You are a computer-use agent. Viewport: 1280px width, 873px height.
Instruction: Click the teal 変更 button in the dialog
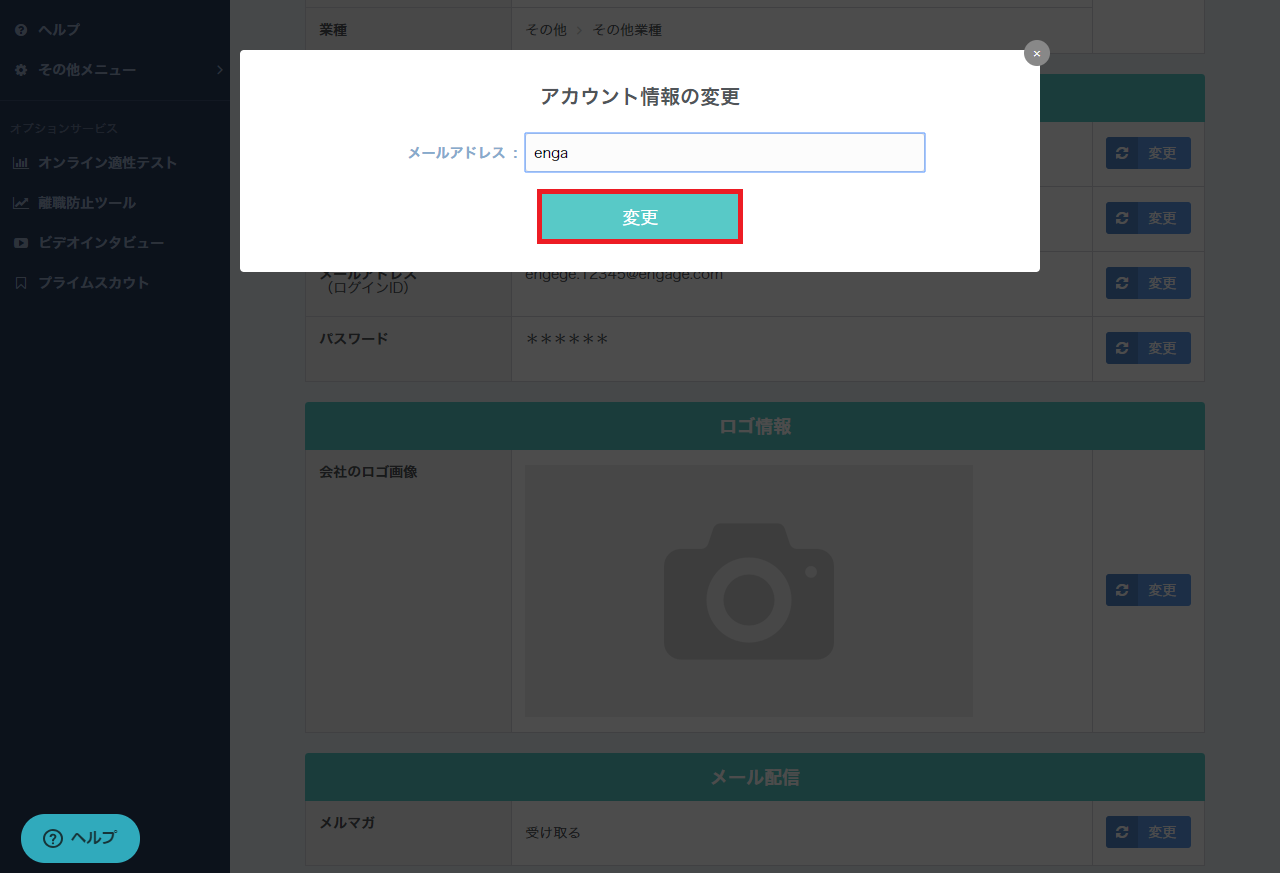(x=640, y=217)
